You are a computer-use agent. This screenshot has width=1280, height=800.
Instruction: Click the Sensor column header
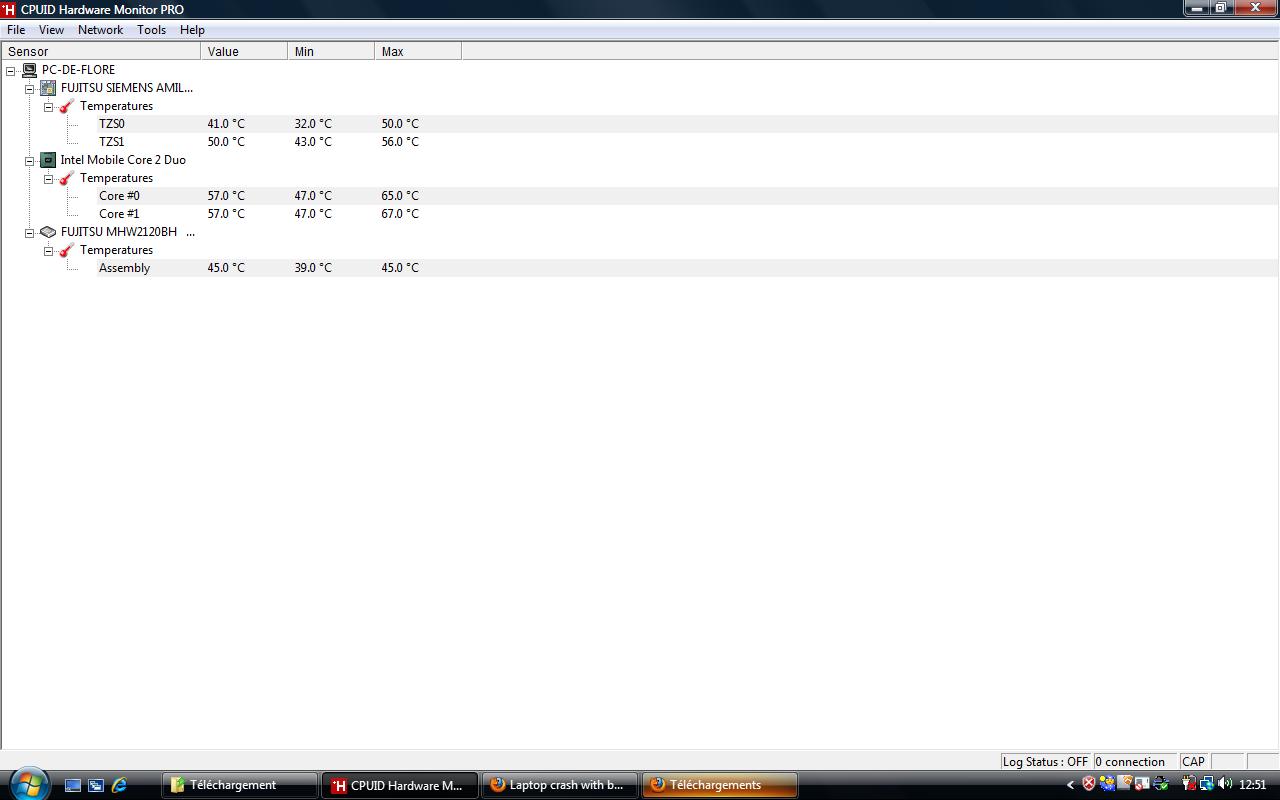point(101,51)
